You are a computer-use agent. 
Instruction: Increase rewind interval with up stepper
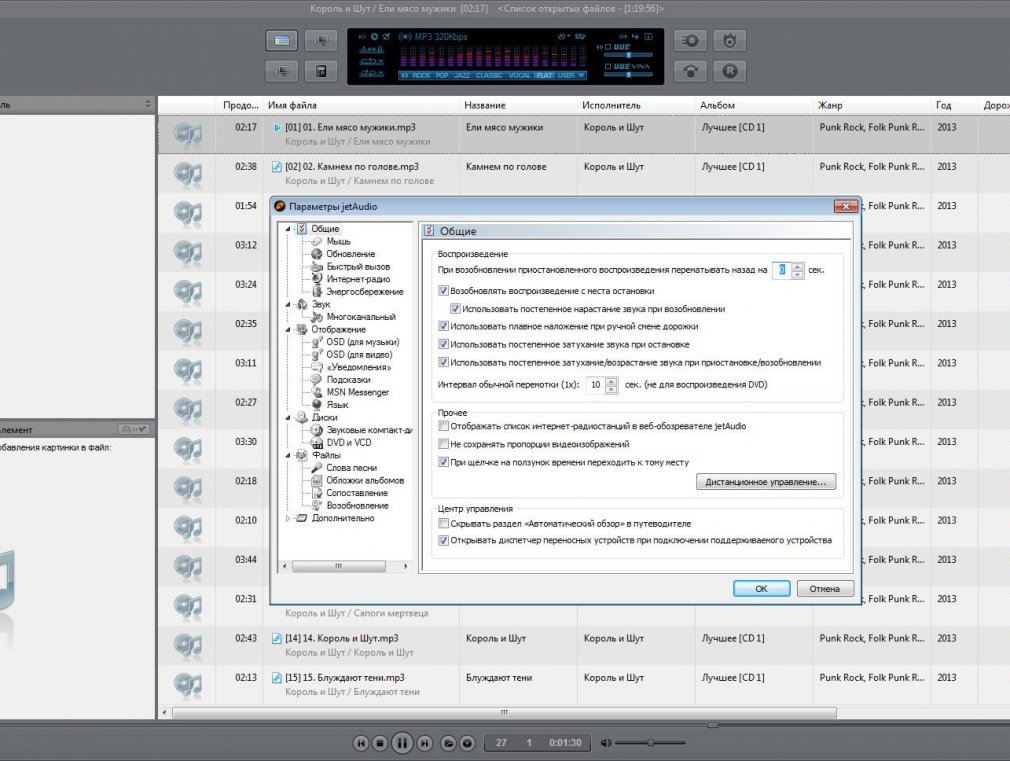pyautogui.click(x=797, y=266)
